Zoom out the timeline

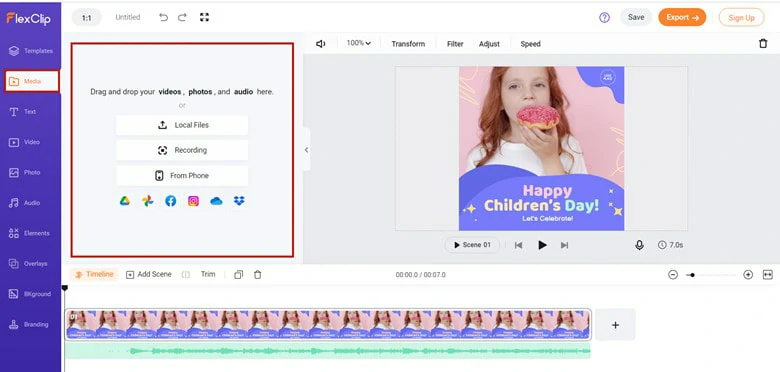click(673, 275)
